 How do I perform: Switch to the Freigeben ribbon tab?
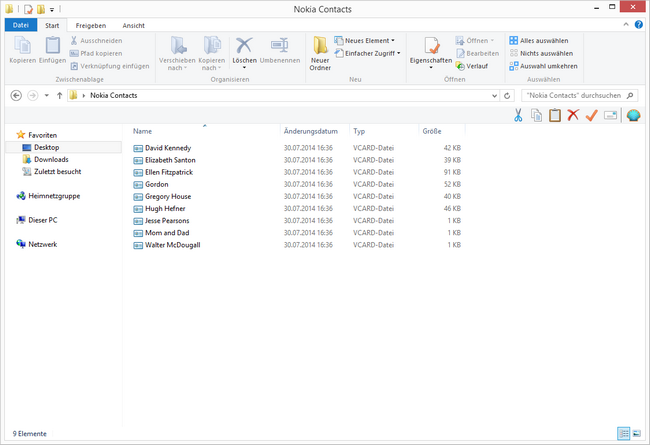[91, 25]
